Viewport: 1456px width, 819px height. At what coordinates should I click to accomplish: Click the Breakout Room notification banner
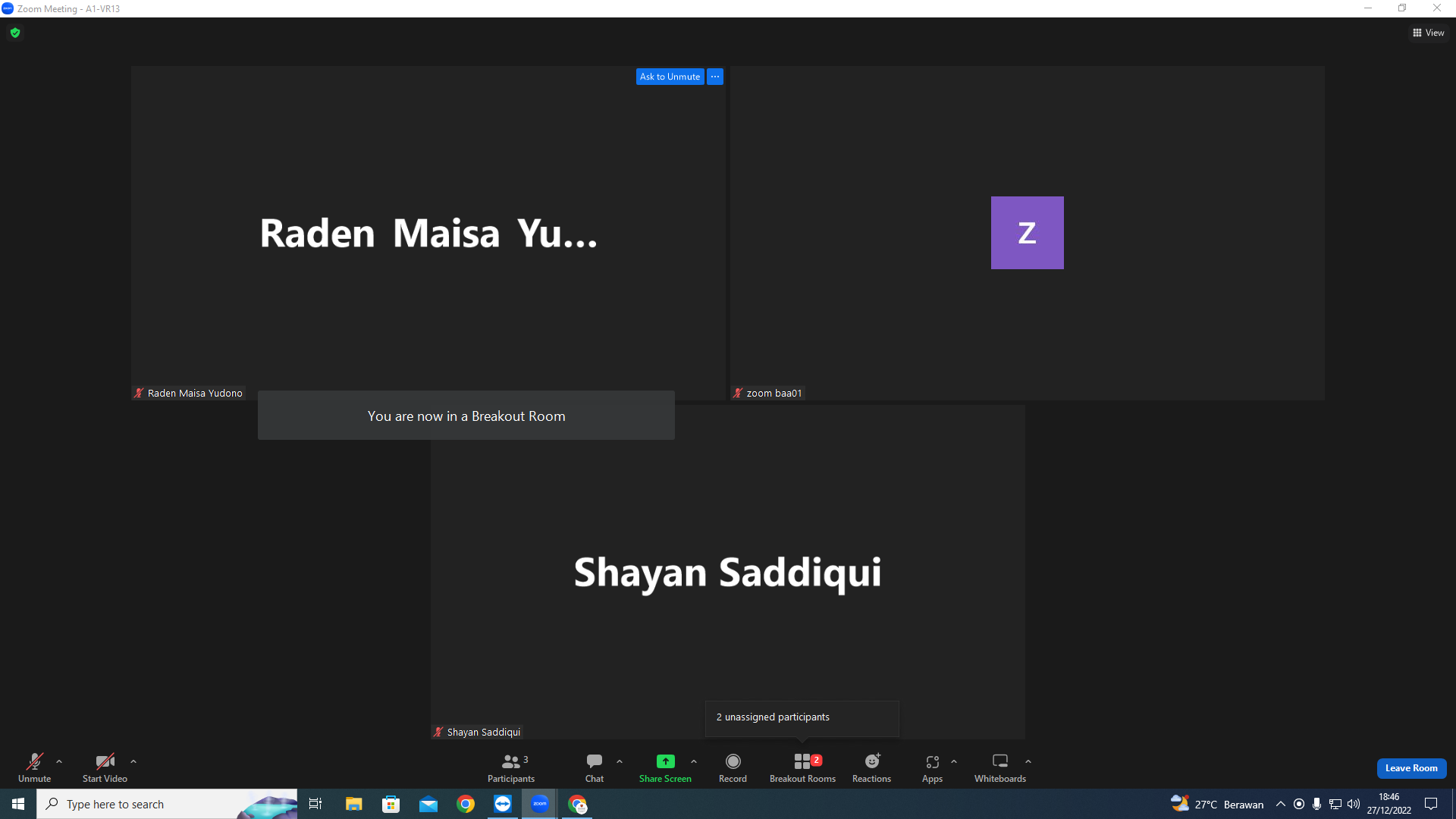tap(466, 416)
